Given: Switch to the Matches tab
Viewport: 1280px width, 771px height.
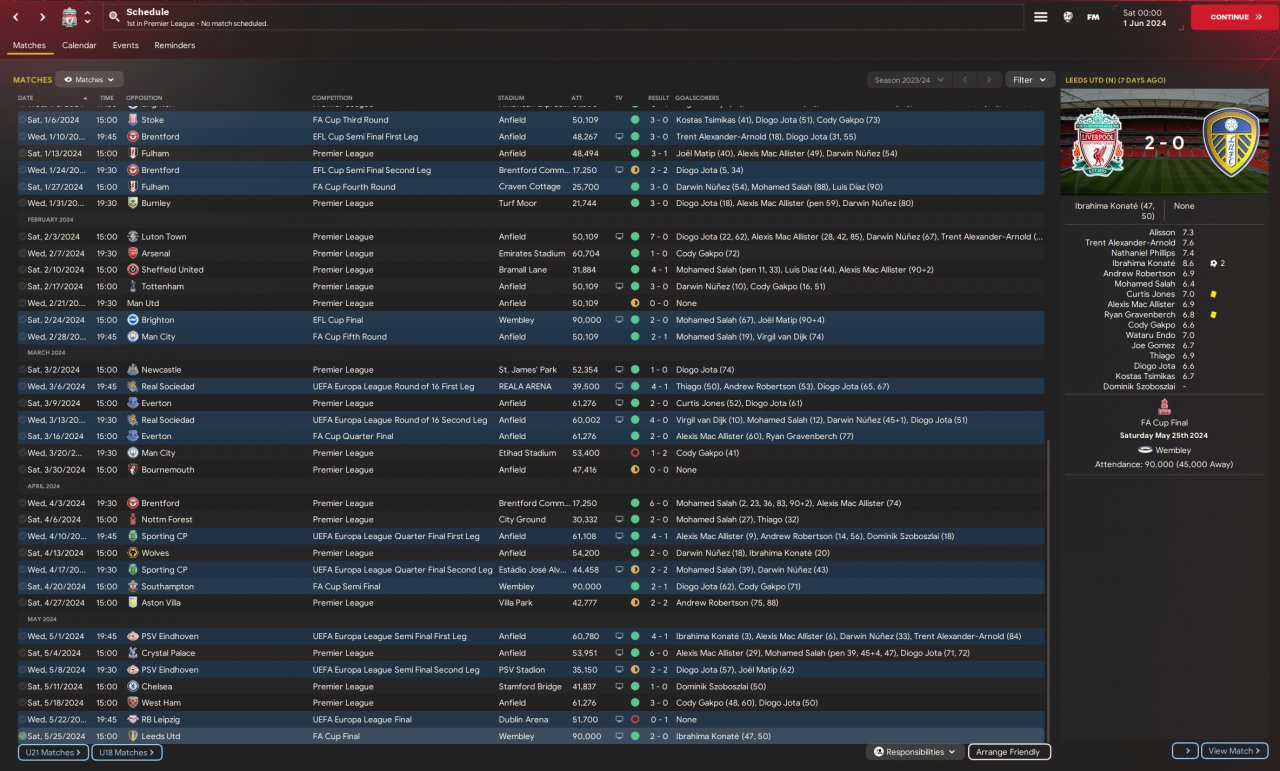Looking at the screenshot, I should tap(29, 45).
